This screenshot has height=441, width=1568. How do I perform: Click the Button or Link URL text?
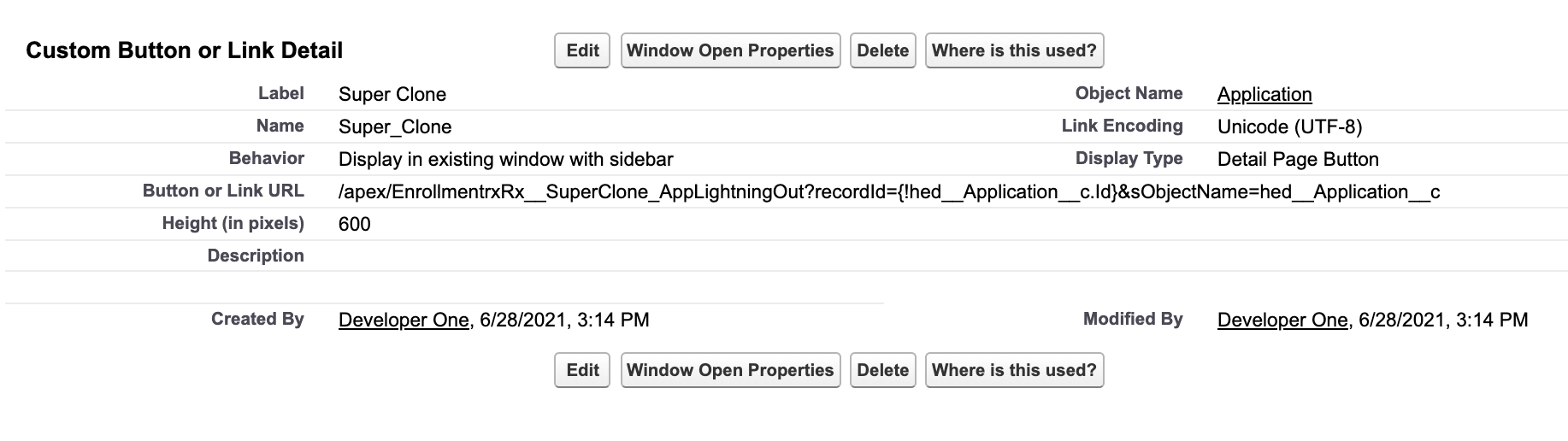click(889, 192)
